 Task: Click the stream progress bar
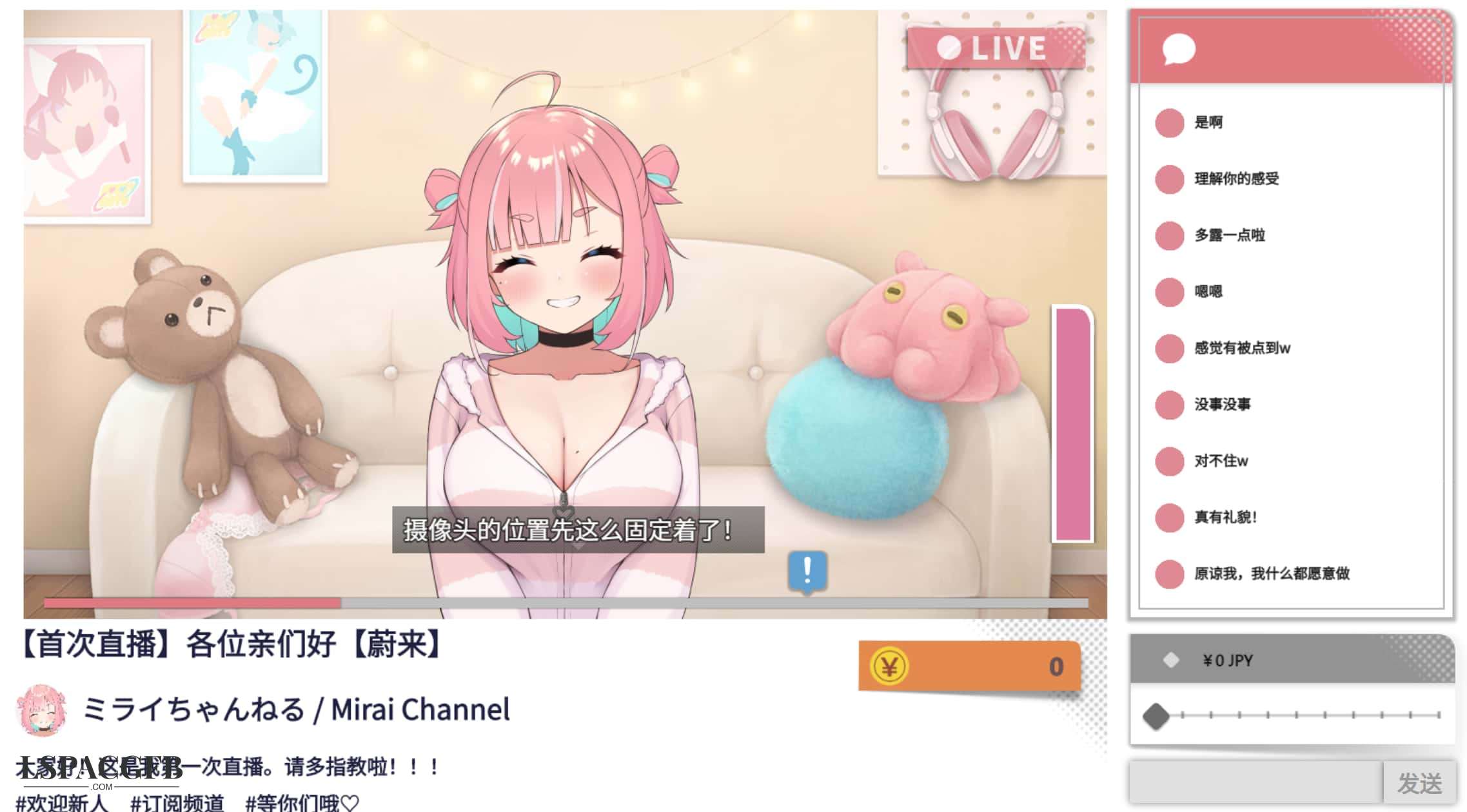(566, 603)
